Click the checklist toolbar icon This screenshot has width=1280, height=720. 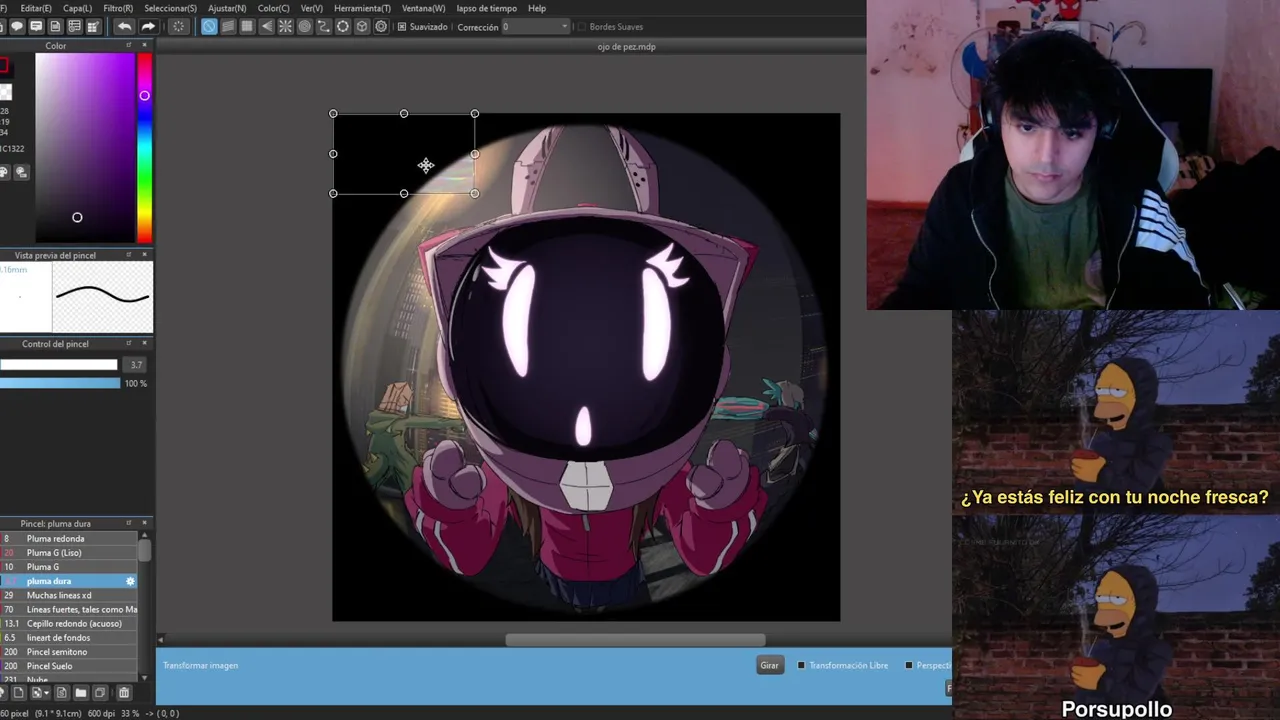pyautogui.click(x=94, y=27)
